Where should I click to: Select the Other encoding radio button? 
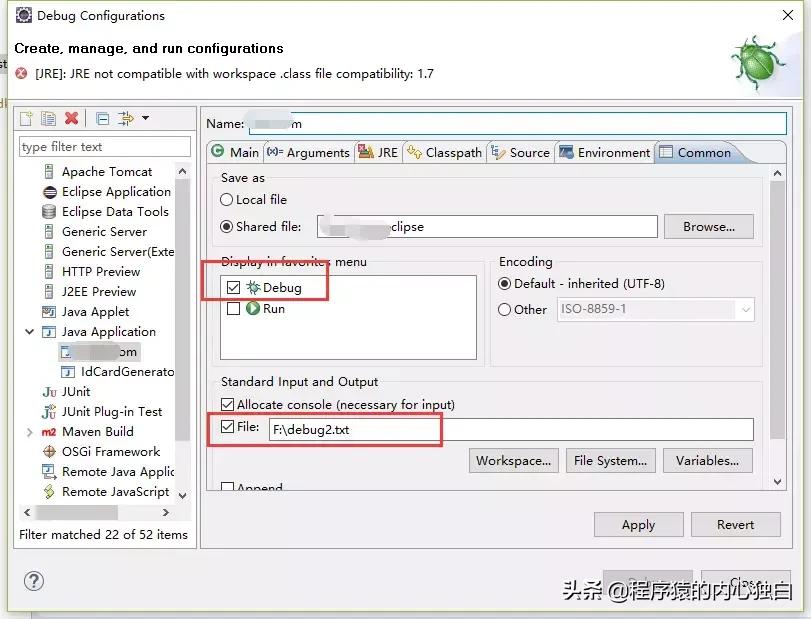(x=504, y=309)
